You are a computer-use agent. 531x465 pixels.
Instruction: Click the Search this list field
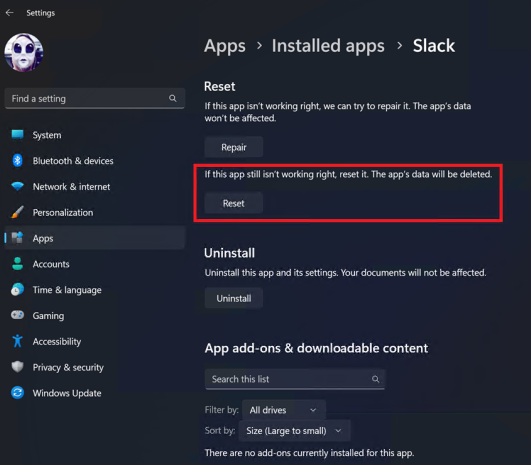[x=295, y=379]
